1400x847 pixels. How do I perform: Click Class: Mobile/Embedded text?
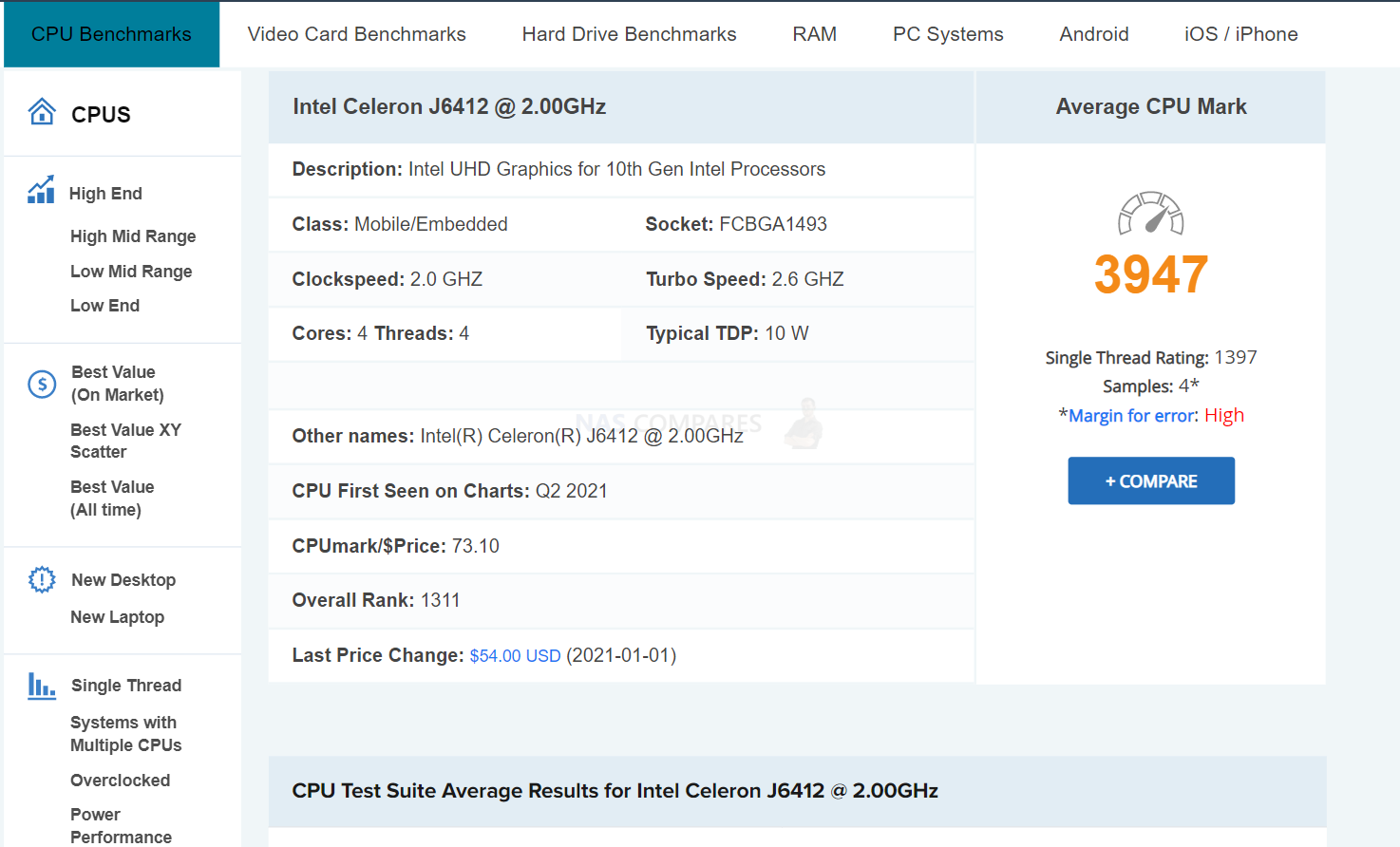click(400, 224)
